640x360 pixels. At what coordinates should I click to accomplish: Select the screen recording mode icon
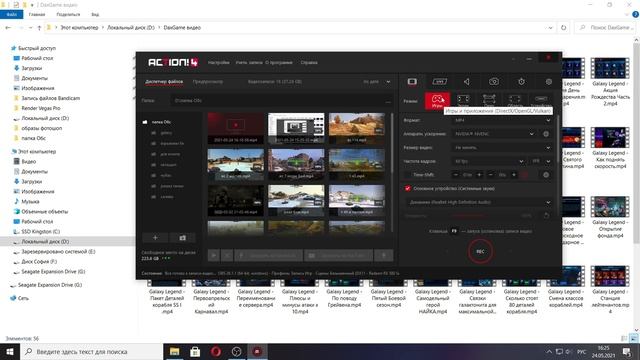click(x=463, y=100)
